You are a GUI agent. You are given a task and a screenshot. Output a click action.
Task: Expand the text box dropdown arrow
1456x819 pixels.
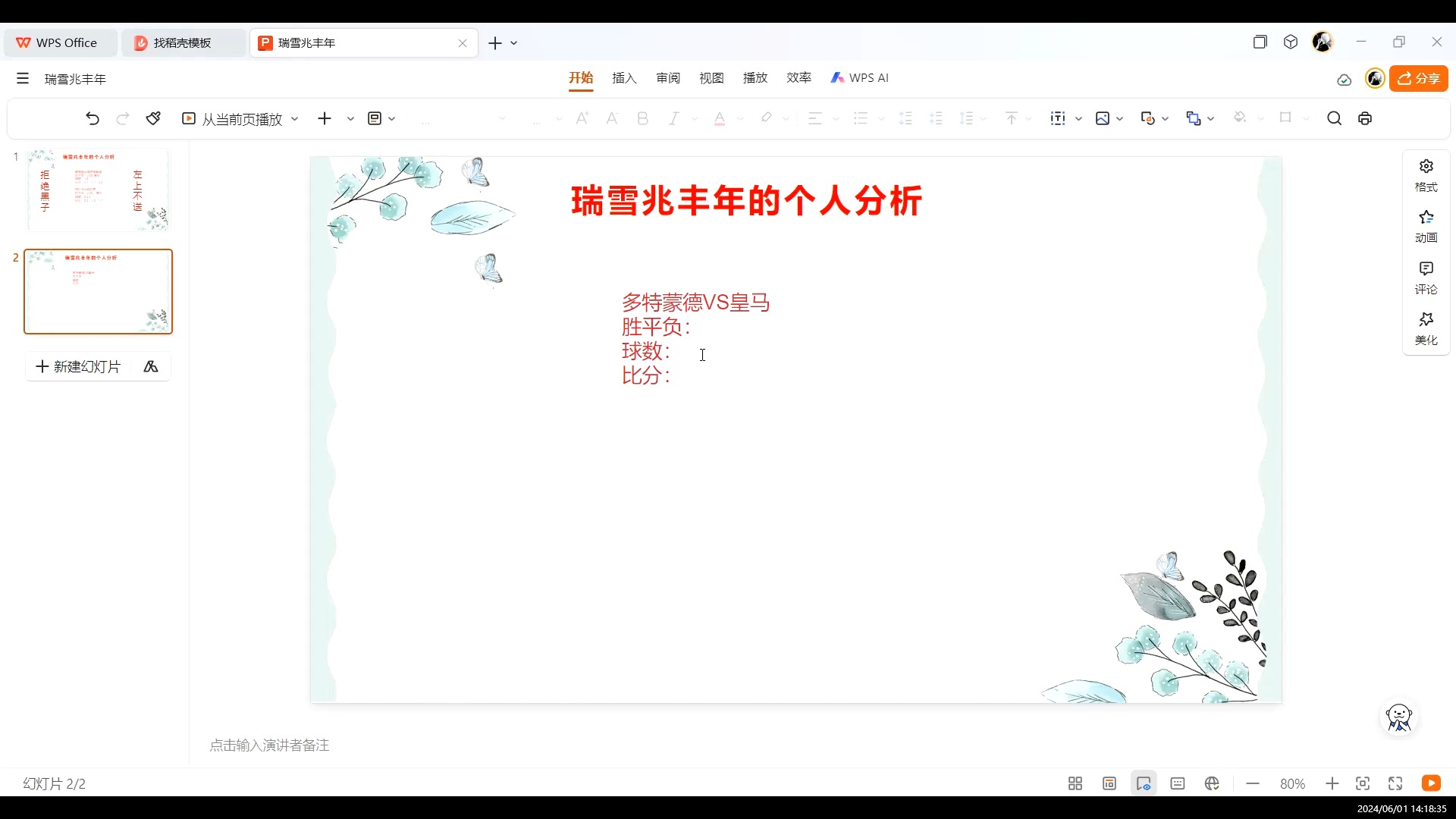pyautogui.click(x=1078, y=119)
